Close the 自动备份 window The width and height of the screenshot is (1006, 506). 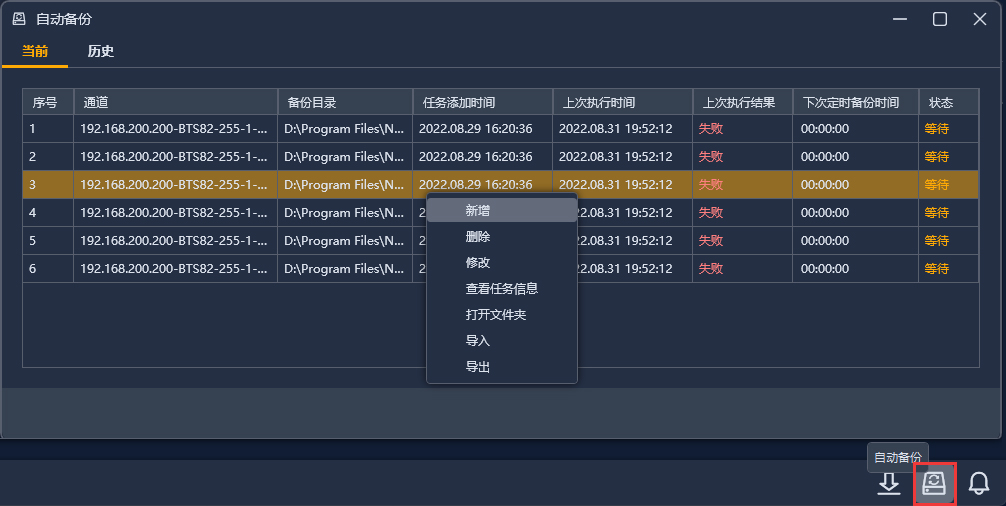980,19
